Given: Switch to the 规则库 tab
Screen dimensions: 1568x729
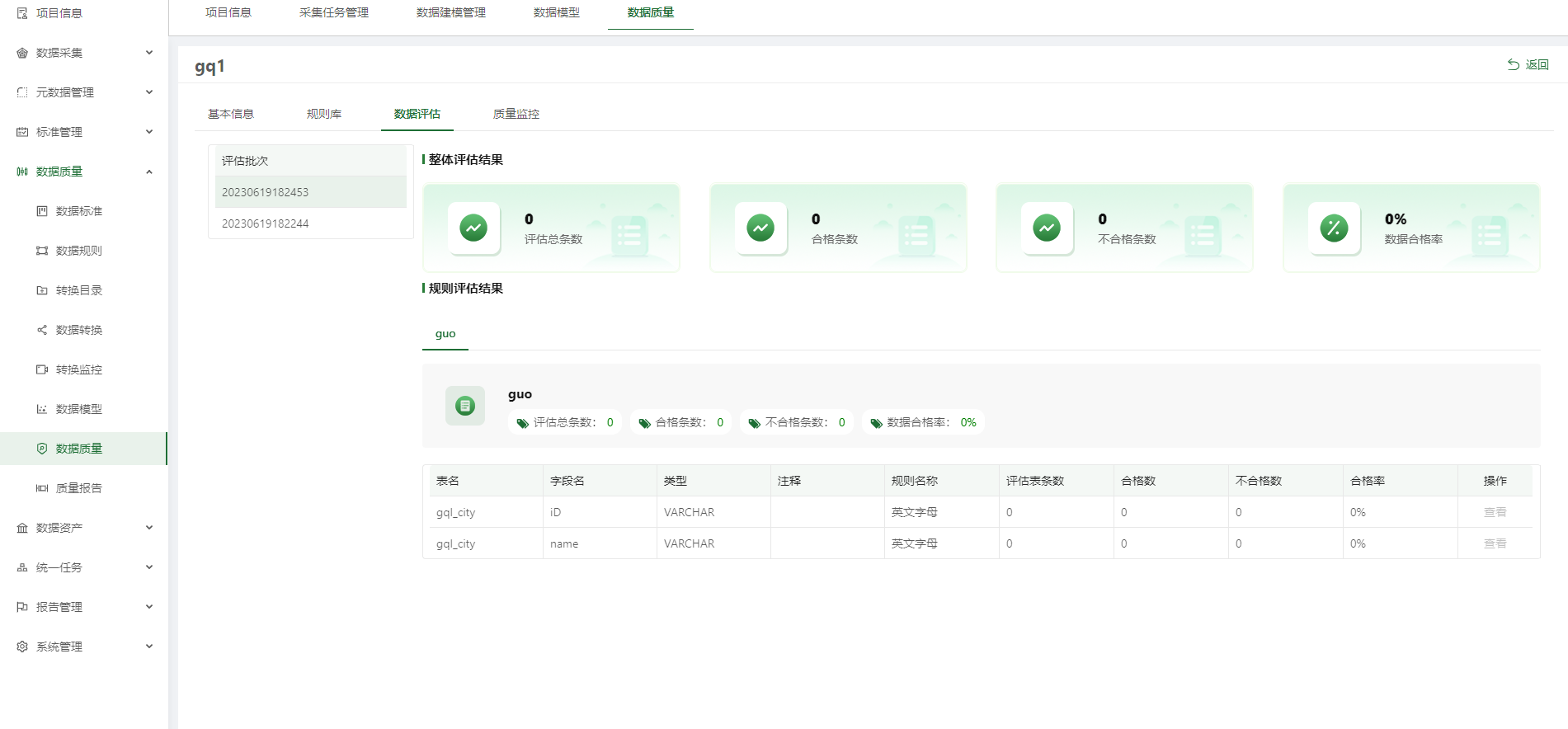Looking at the screenshot, I should [324, 114].
